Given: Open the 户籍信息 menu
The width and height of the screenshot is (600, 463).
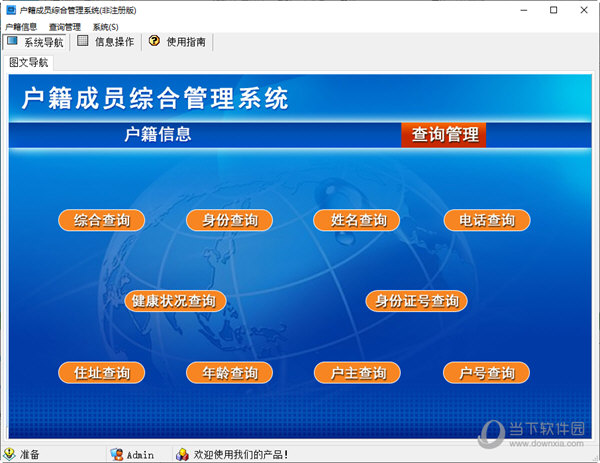Looking at the screenshot, I should pyautogui.click(x=21, y=27).
